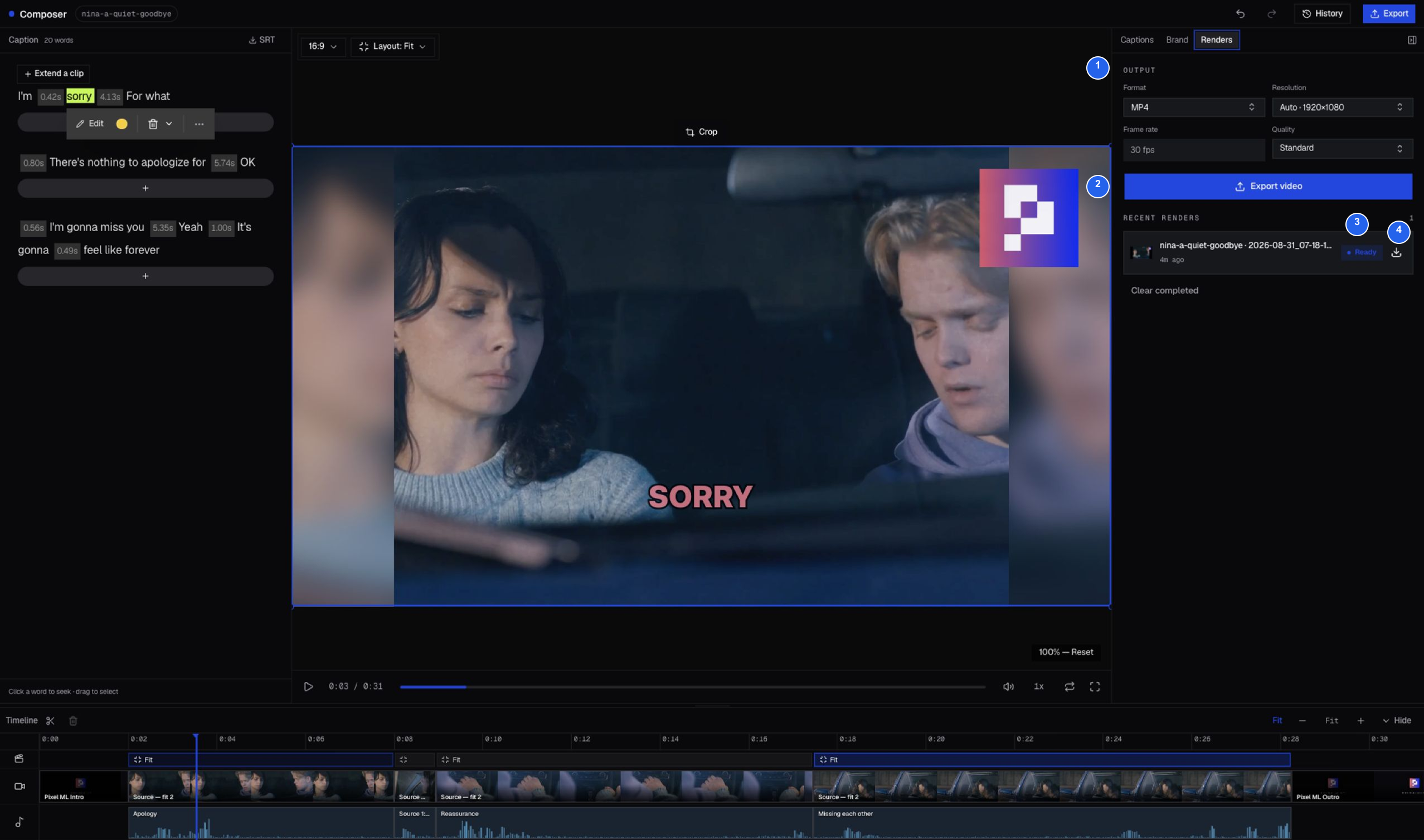1424x840 pixels.
Task: Click the Ready status badge
Action: pyautogui.click(x=1362, y=252)
